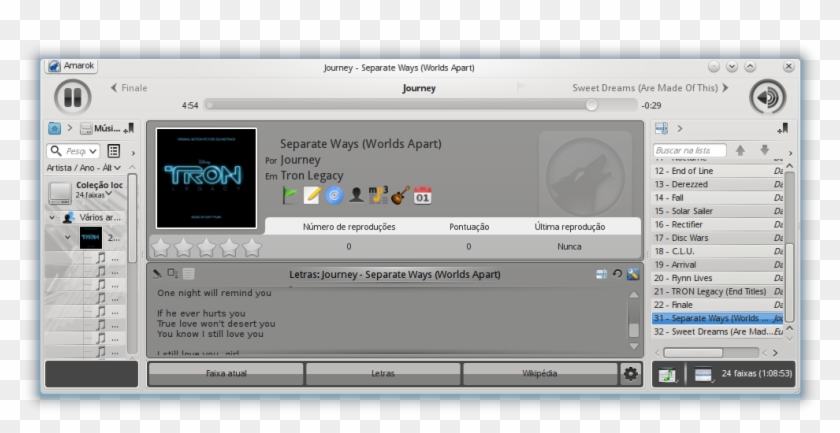The width and height of the screenshot is (840, 433).
Task: Open the playlist track progression menu with music note
Action: (668, 374)
